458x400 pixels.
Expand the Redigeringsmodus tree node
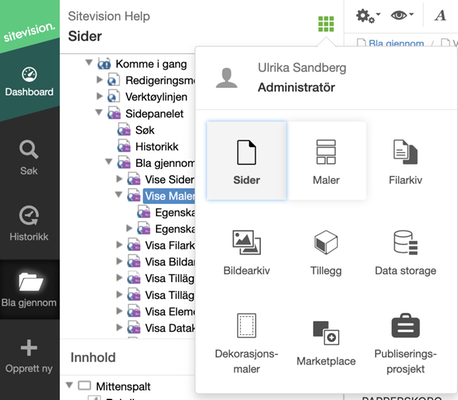[x=99, y=80]
